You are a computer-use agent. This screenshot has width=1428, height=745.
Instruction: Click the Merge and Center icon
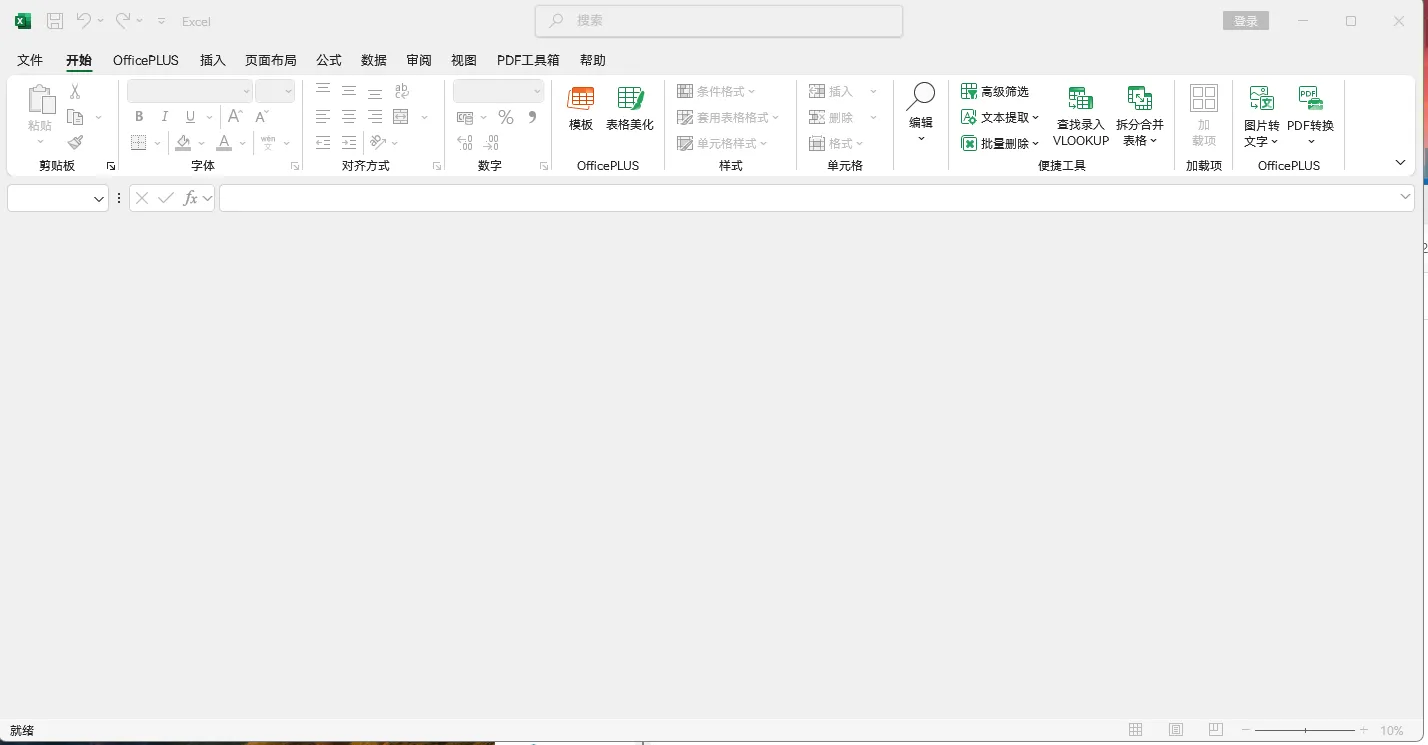pos(401,117)
